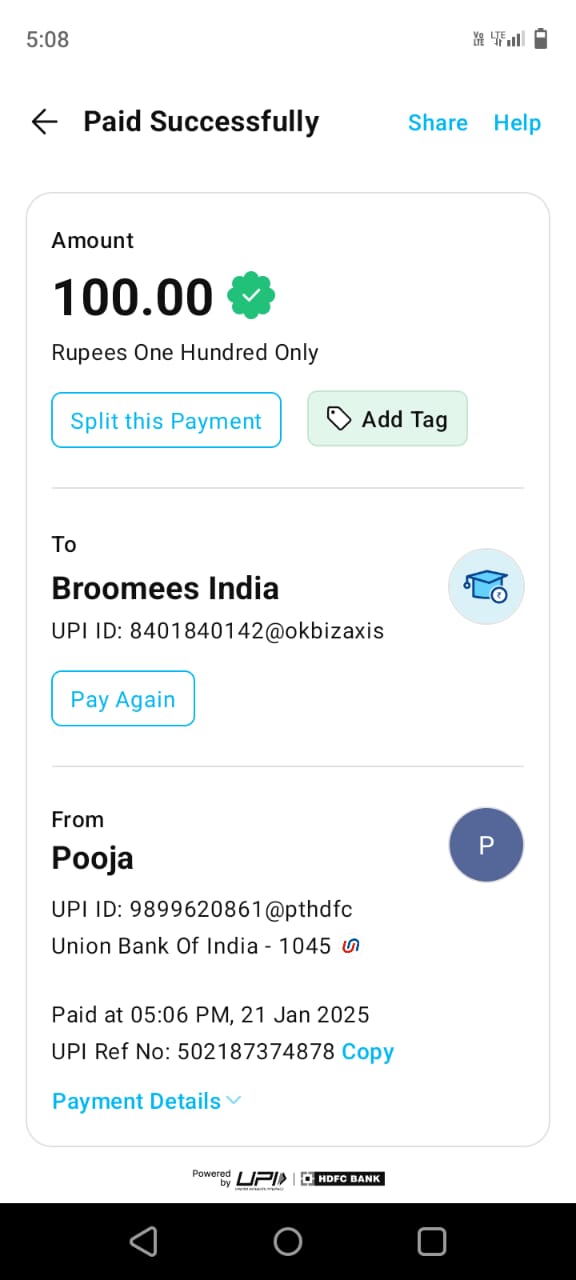Image resolution: width=576 pixels, height=1280 pixels.
Task: Tap the tag icon in Add Tag
Action: tap(339, 419)
